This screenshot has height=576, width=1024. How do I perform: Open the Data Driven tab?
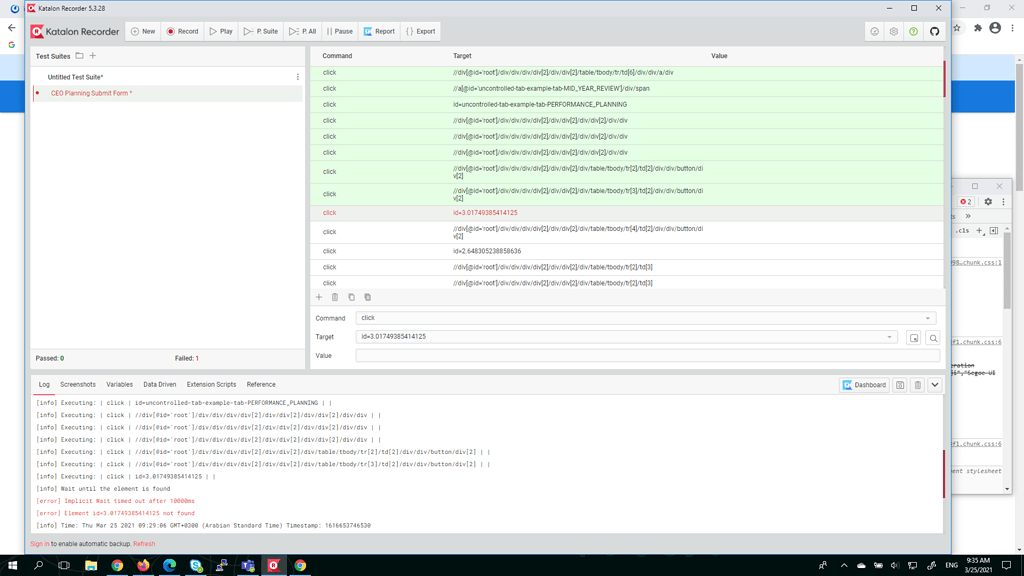click(x=160, y=385)
